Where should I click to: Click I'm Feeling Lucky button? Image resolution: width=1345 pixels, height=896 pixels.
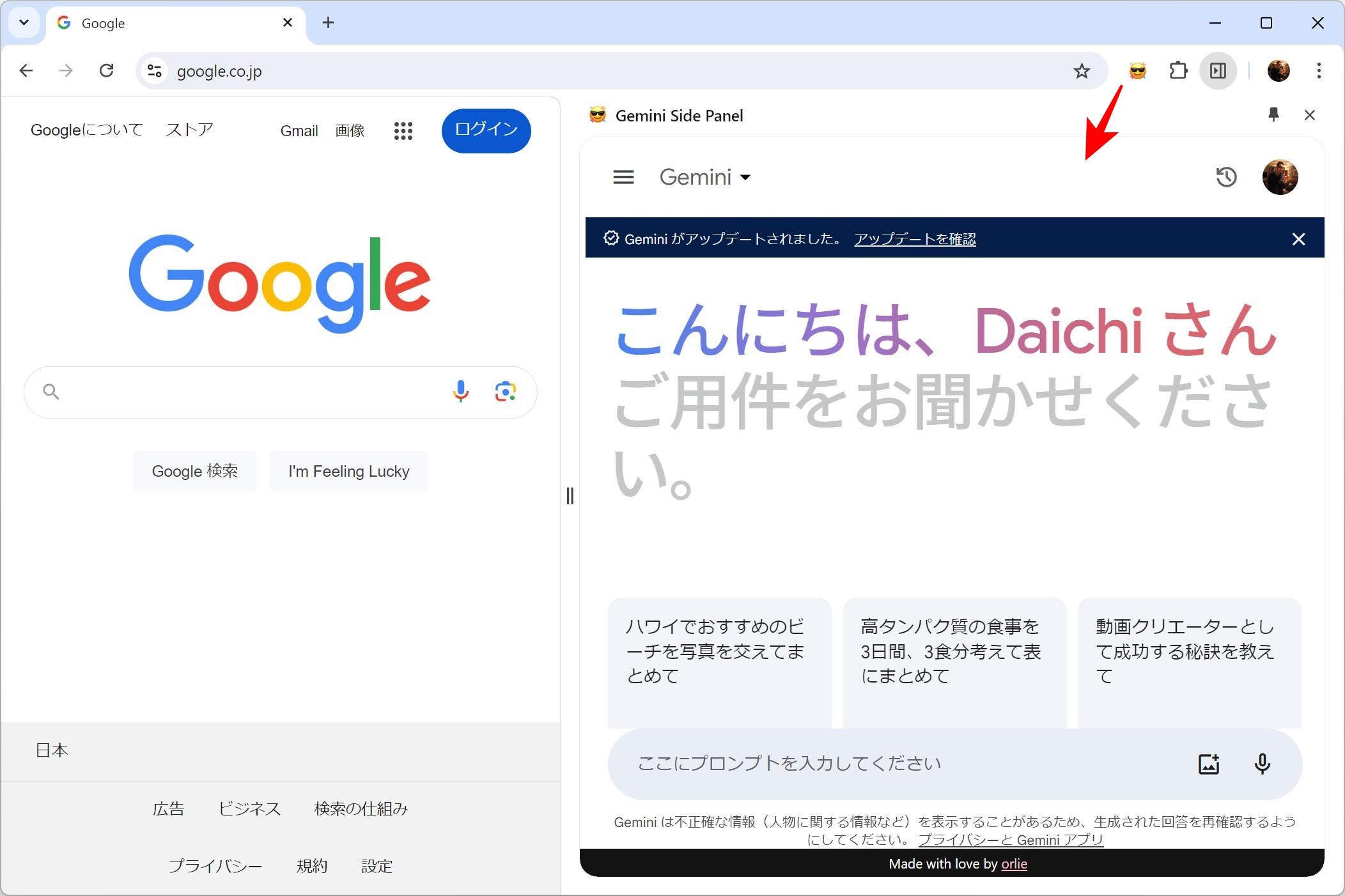point(348,471)
